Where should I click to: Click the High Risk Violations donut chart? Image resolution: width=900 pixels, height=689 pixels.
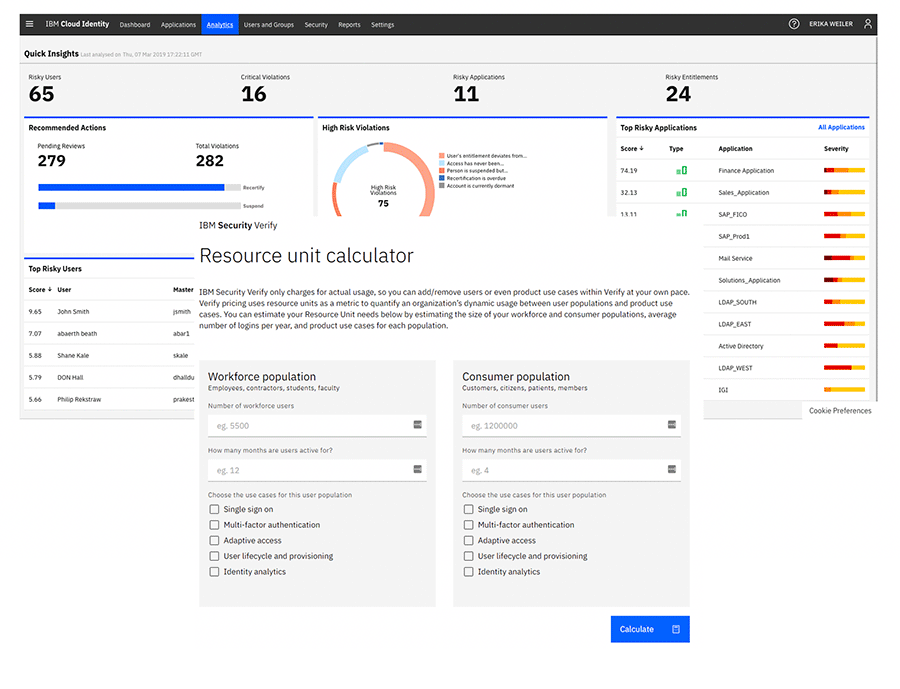tap(383, 179)
